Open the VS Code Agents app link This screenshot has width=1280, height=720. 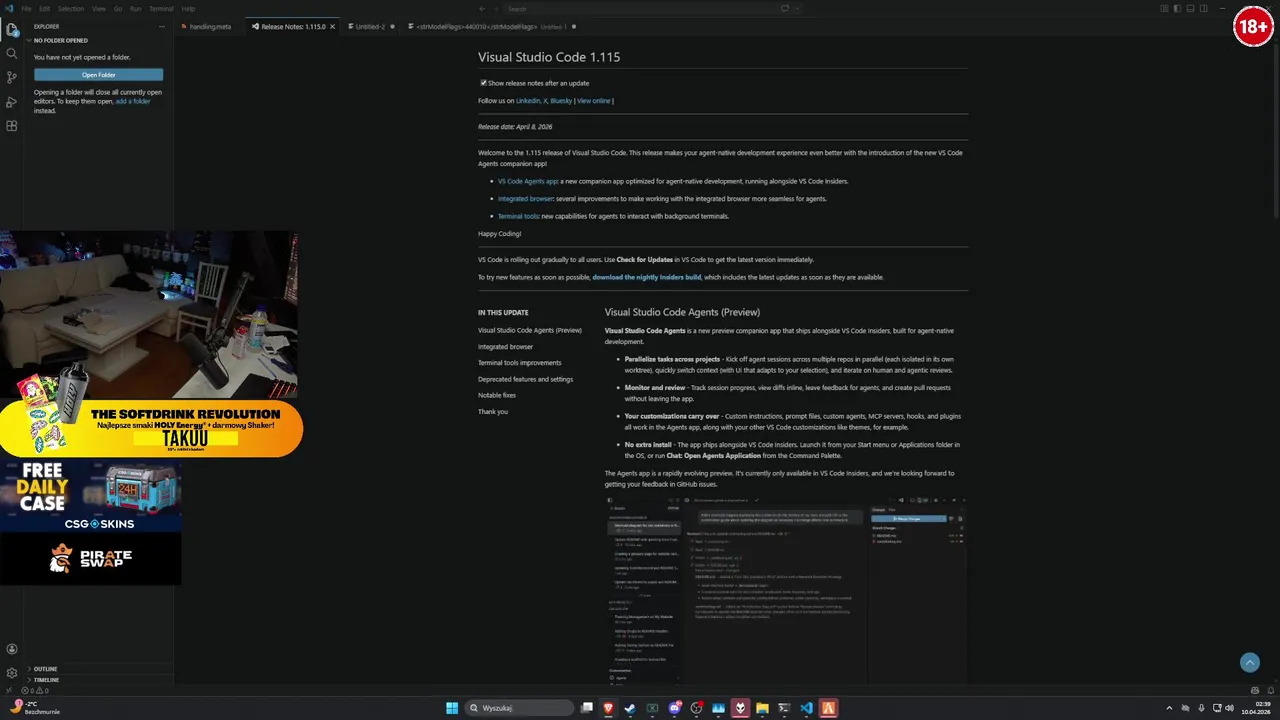528,181
